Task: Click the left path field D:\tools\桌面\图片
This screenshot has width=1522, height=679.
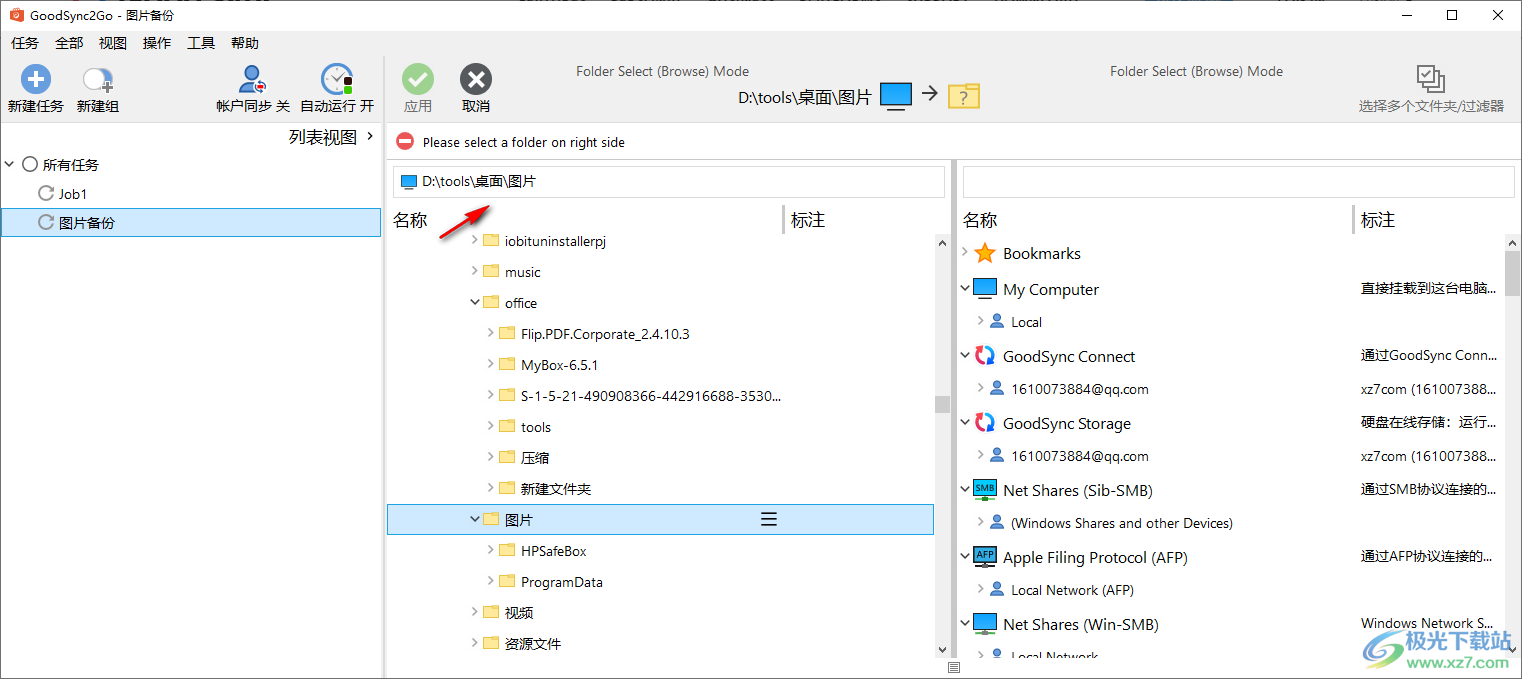Action: click(669, 182)
